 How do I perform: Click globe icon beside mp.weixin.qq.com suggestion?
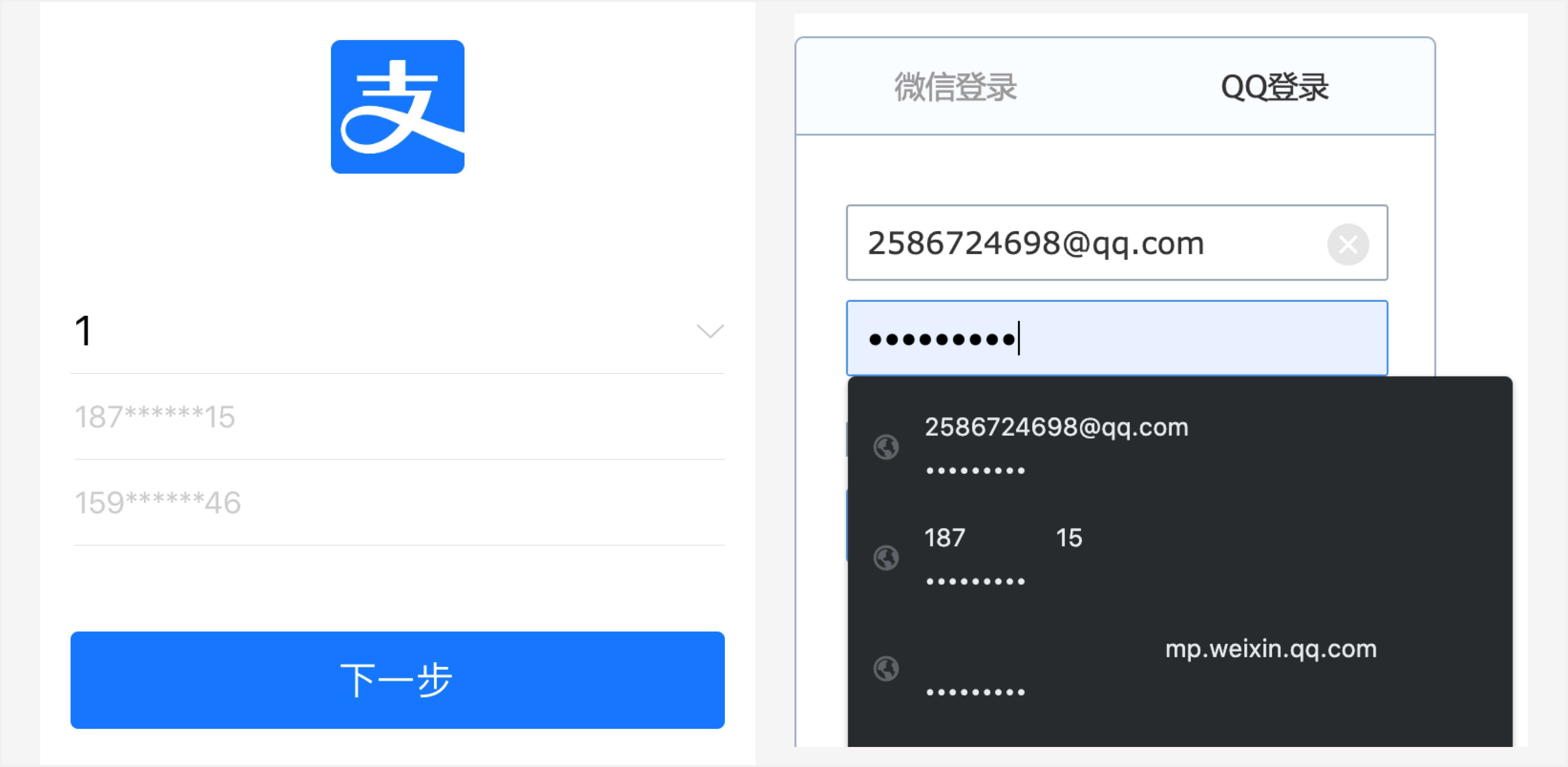[886, 668]
